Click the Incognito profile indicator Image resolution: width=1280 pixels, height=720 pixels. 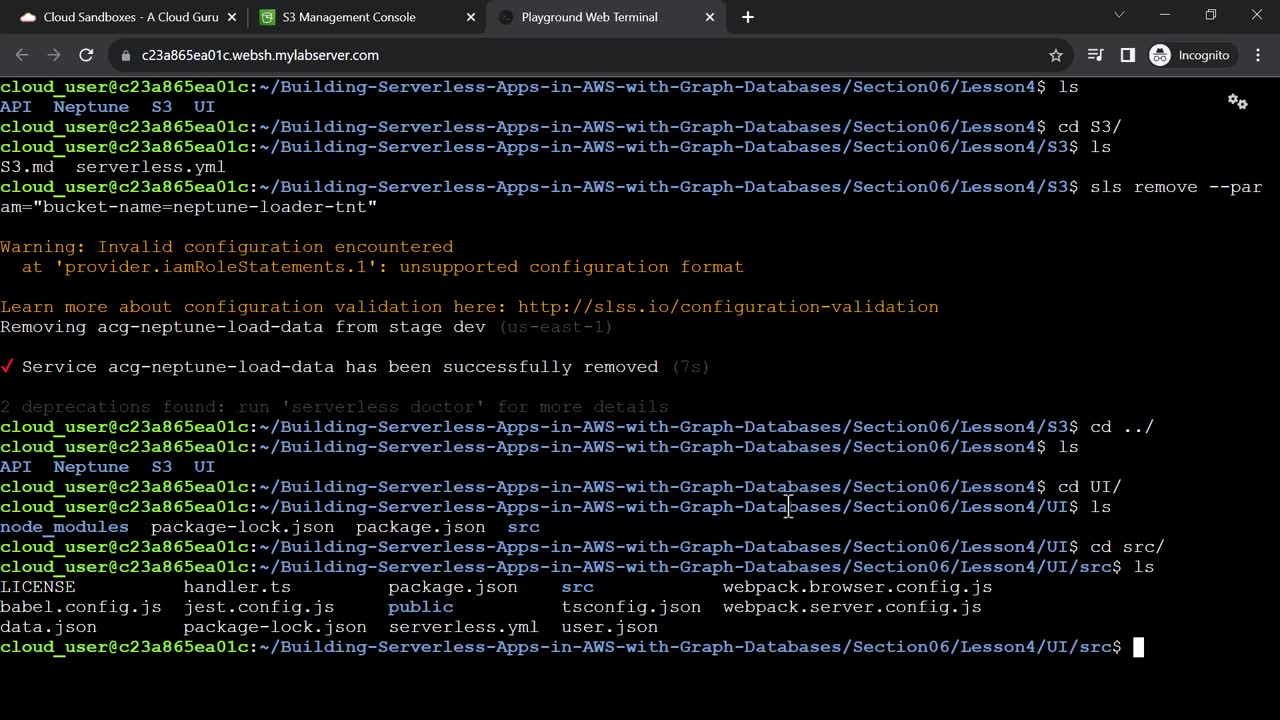(x=1190, y=55)
